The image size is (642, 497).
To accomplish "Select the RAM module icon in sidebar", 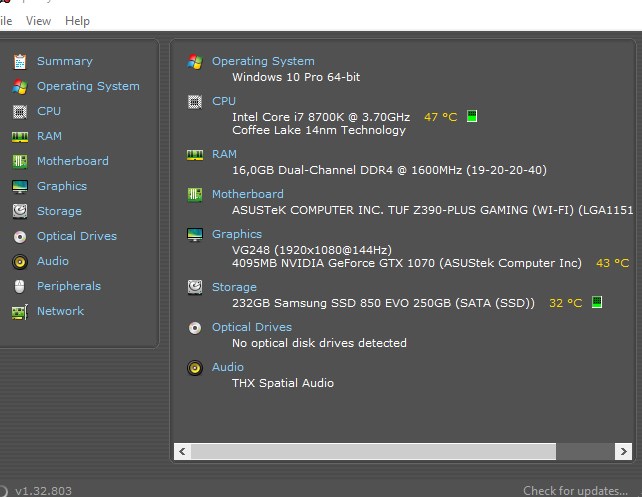I will tap(19, 136).
